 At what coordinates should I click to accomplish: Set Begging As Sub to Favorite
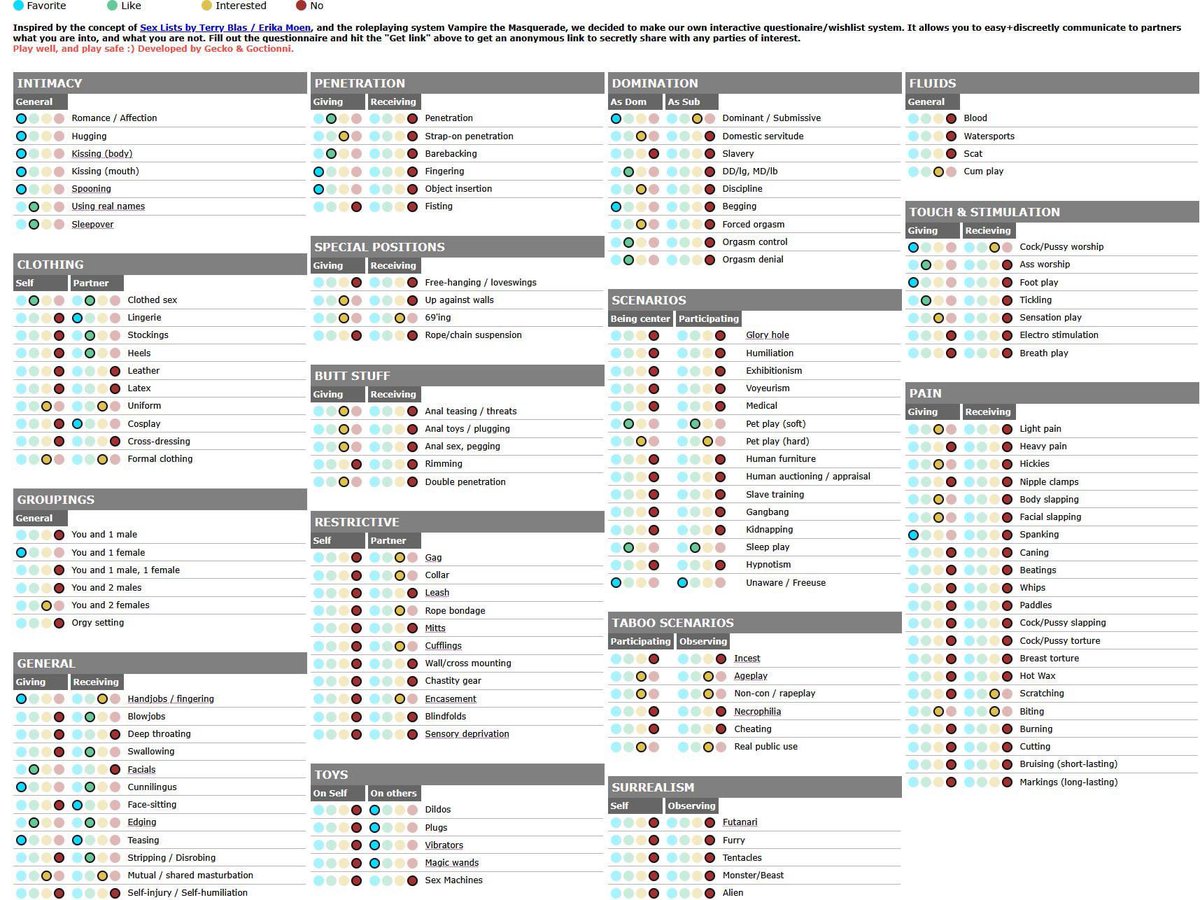(x=672, y=207)
